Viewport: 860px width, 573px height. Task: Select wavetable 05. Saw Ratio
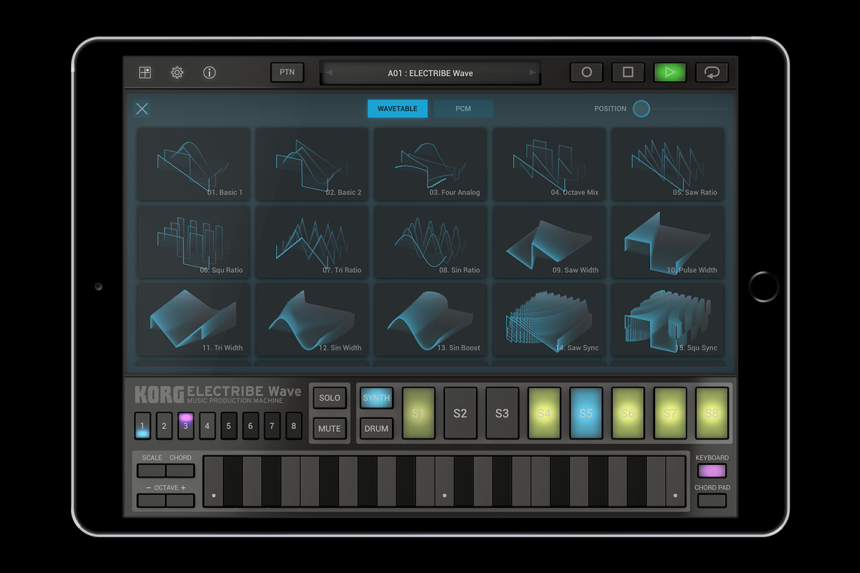(667, 164)
